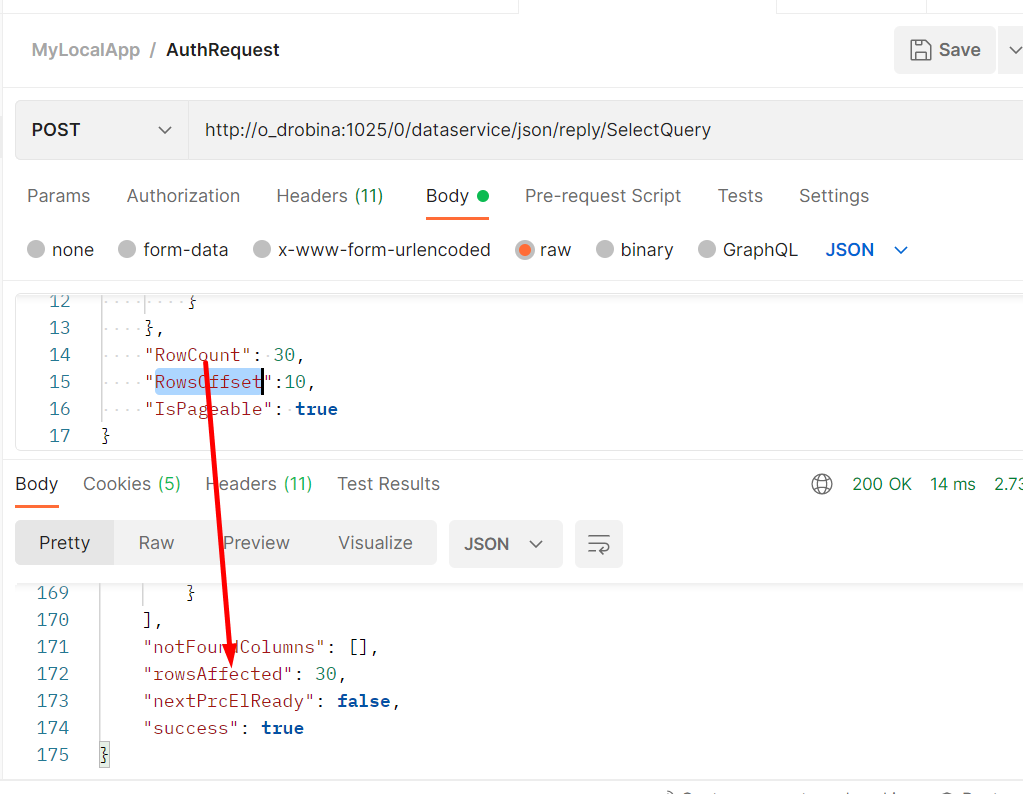Open the Pre-request Script tab
This screenshot has width=1023, height=794.
coord(603,196)
